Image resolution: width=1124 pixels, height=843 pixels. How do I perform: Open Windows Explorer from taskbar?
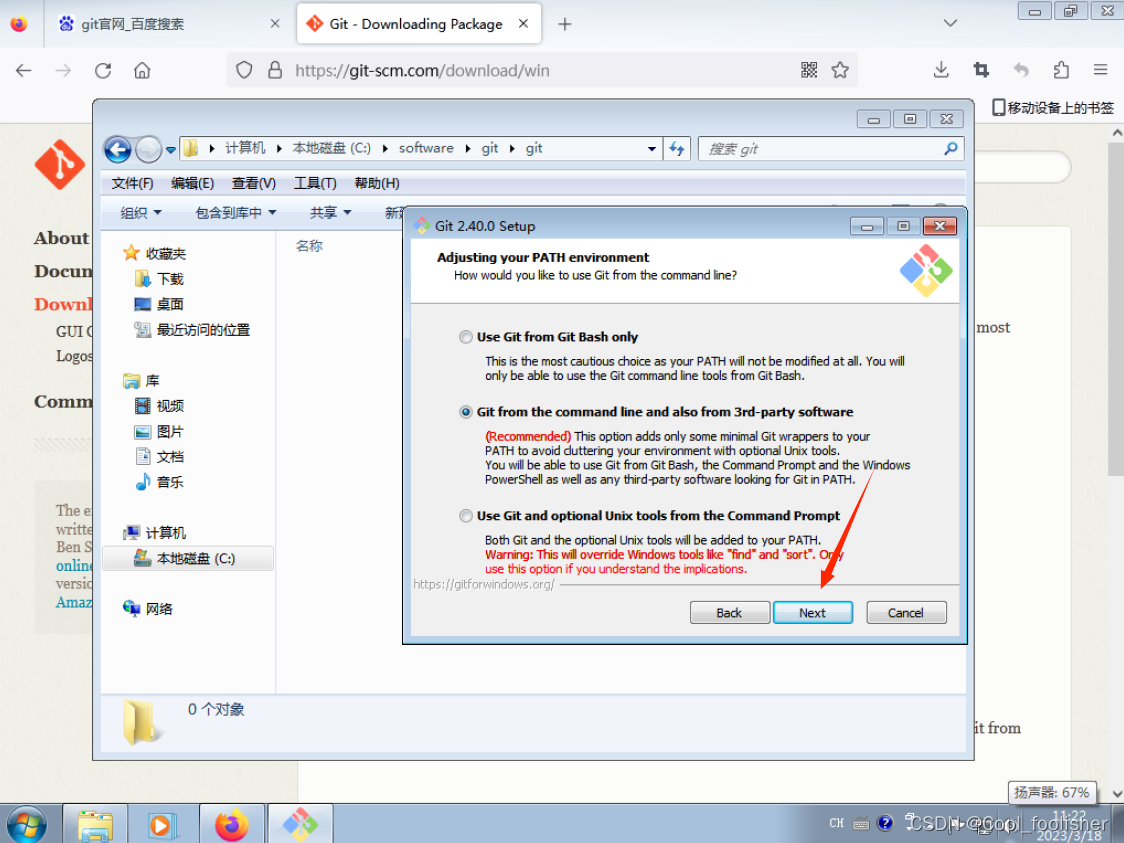[x=95, y=825]
